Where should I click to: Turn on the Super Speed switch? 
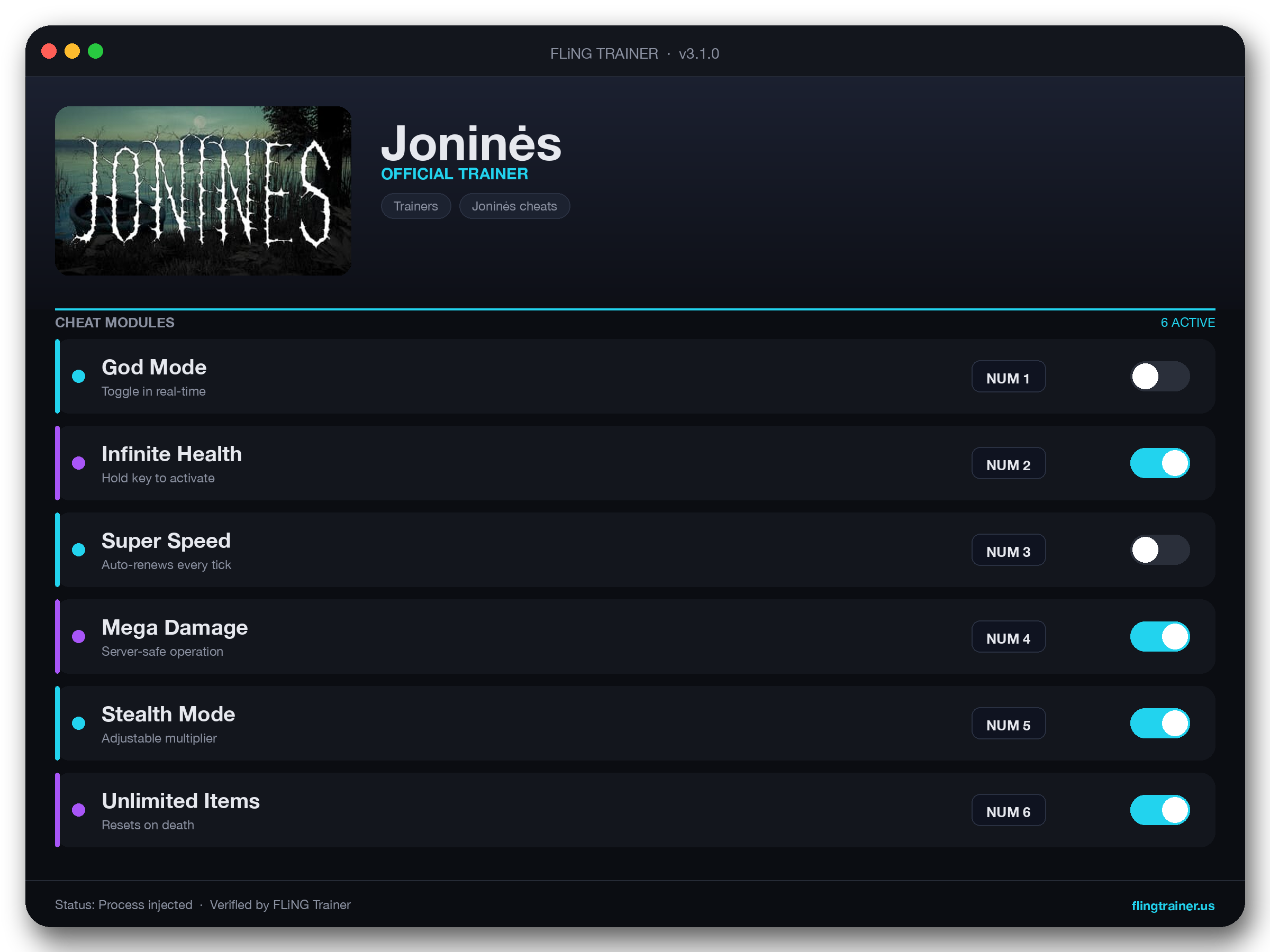[x=1160, y=550]
